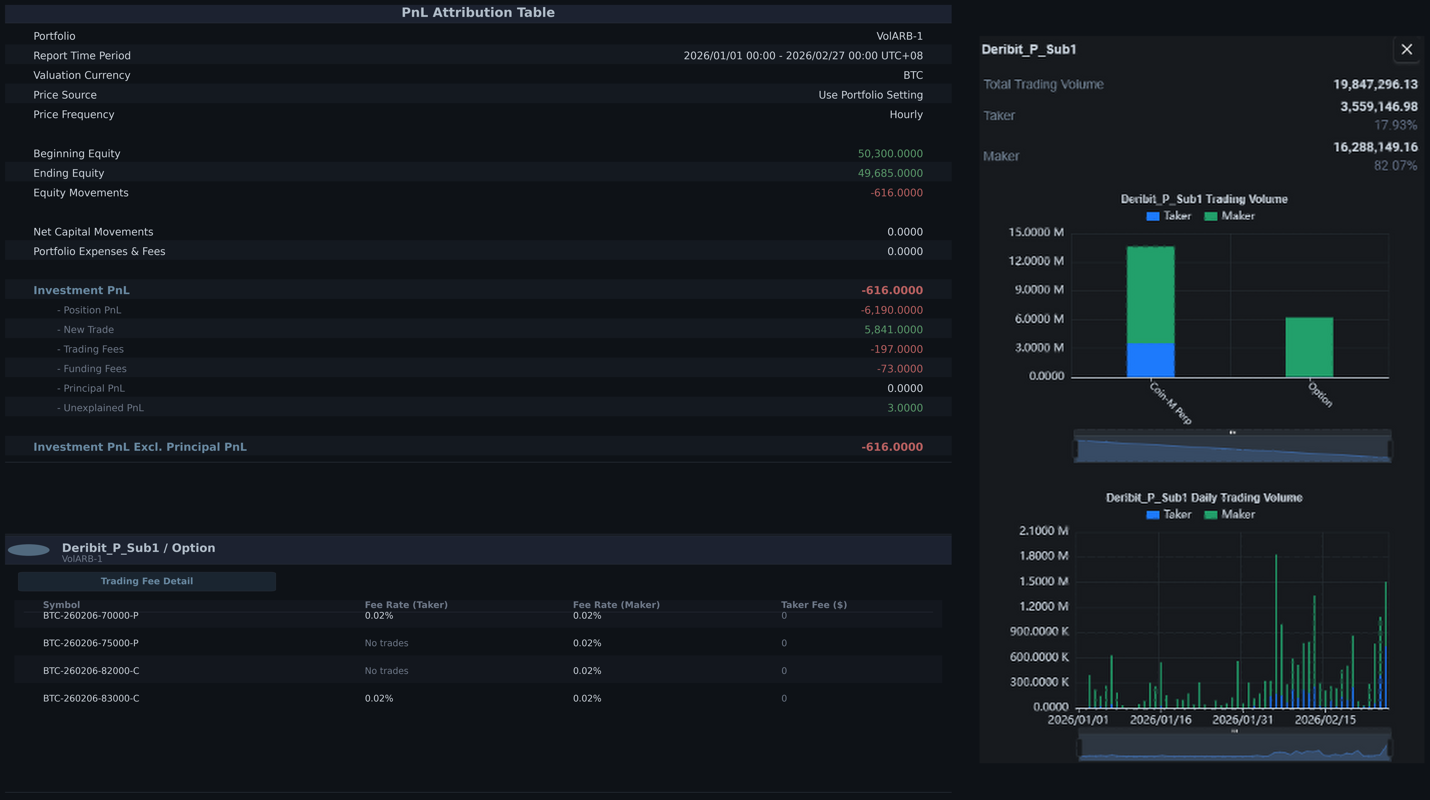Image resolution: width=1430 pixels, height=800 pixels.
Task: Click the Coin-M Perp axis label
Action: 1170,403
